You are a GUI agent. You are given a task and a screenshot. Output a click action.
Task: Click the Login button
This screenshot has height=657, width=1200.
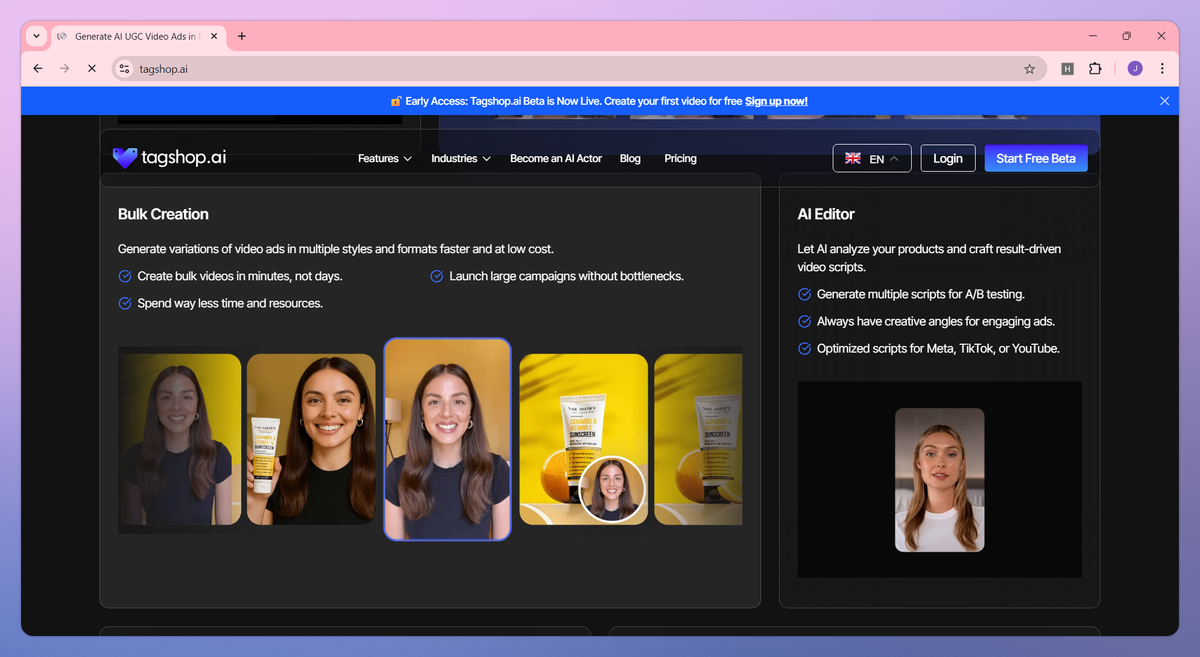(x=947, y=159)
